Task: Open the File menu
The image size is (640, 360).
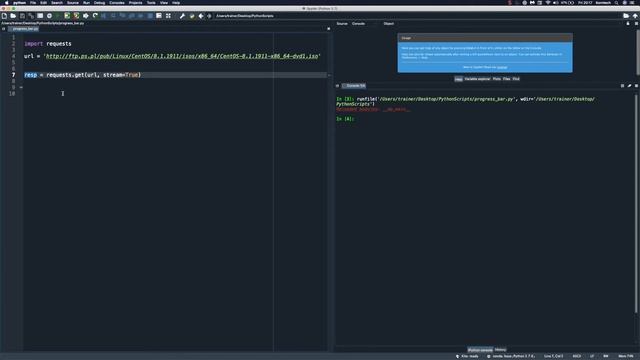Action: (33, 2)
